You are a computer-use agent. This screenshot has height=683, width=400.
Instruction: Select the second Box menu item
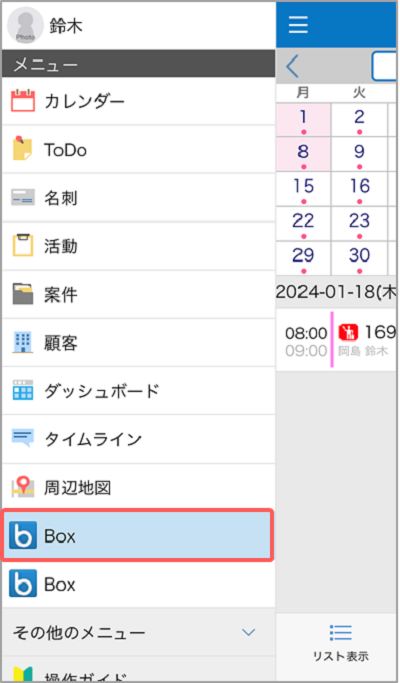[x=138, y=584]
